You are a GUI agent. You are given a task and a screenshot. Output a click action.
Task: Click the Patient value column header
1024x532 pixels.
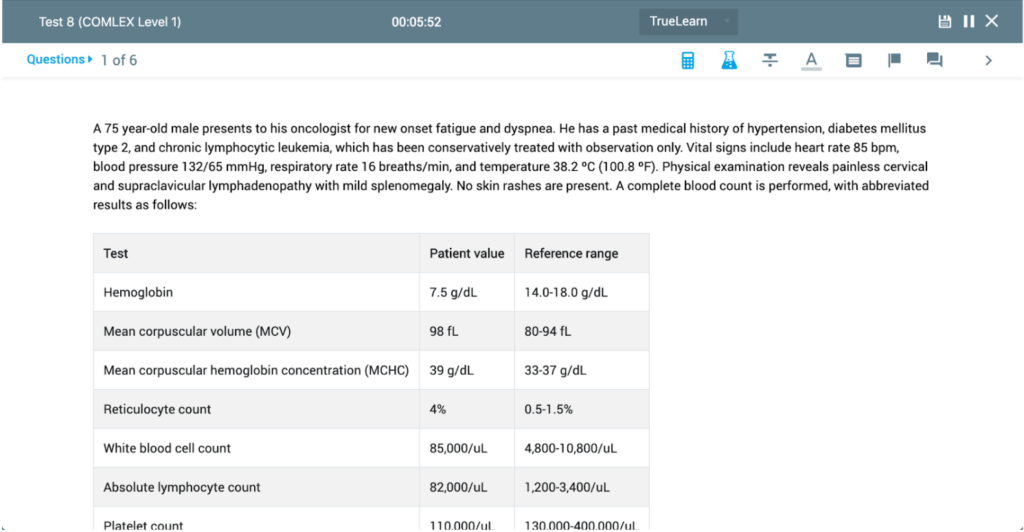pos(467,254)
